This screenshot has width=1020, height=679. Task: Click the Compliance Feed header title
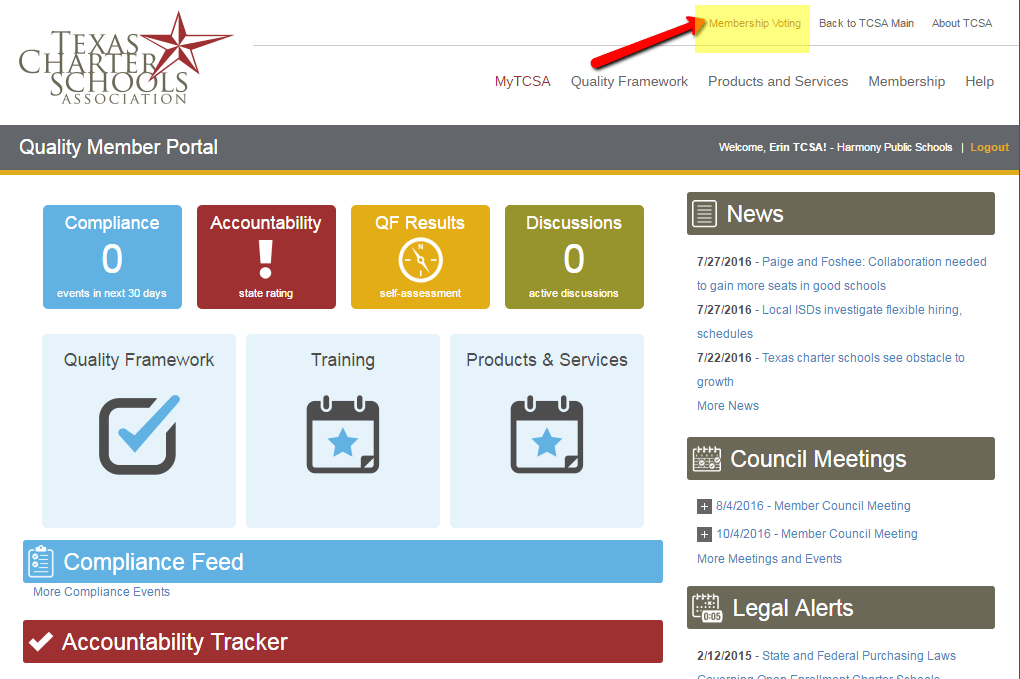(x=154, y=562)
